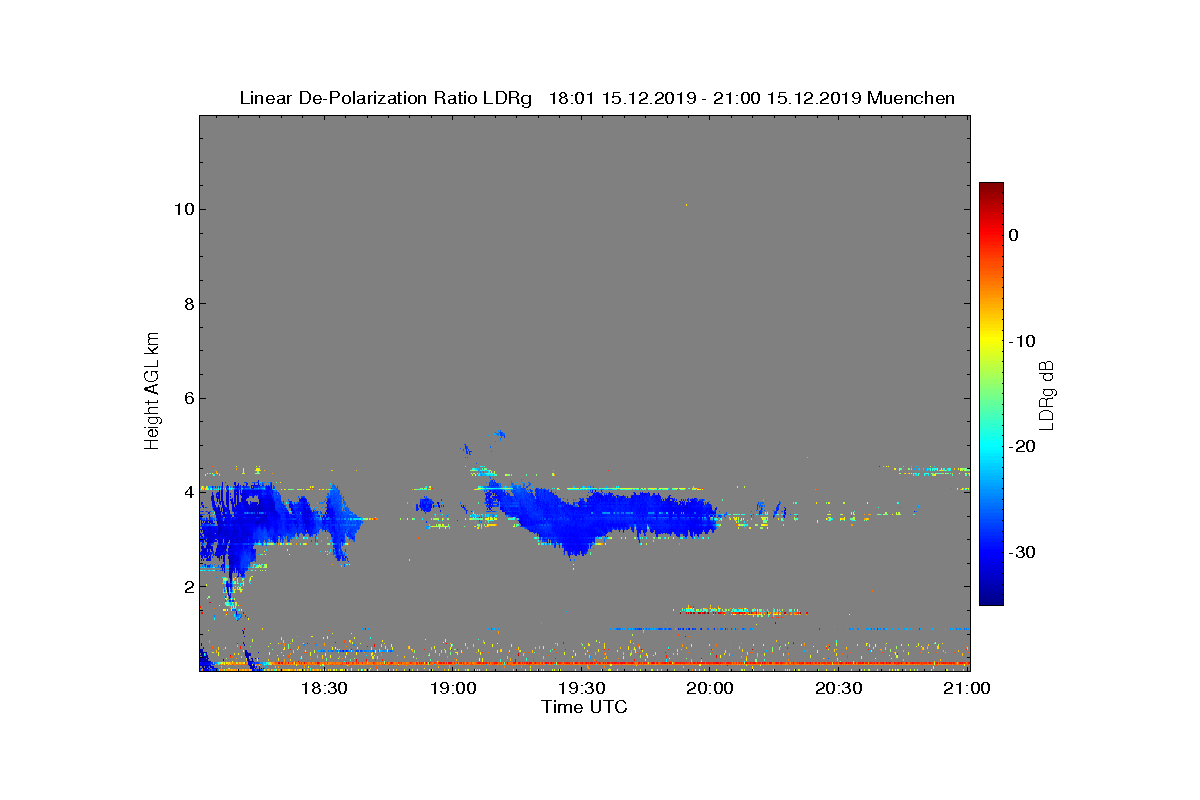
Task: Select the x-axis label 'Time UTC'
Action: (x=584, y=707)
